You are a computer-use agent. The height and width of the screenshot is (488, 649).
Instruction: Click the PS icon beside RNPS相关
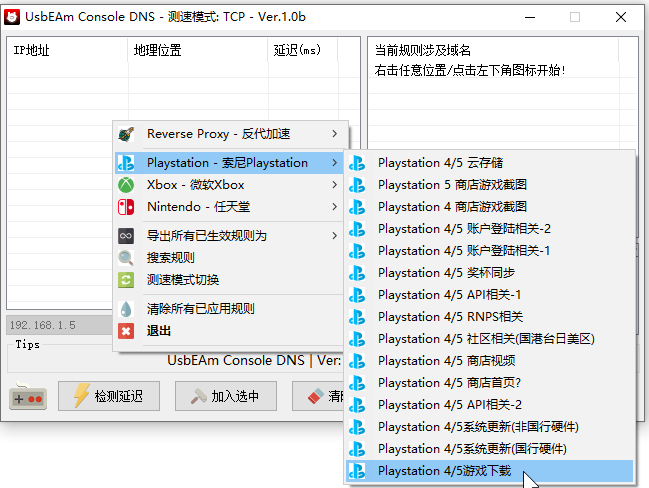click(357, 317)
